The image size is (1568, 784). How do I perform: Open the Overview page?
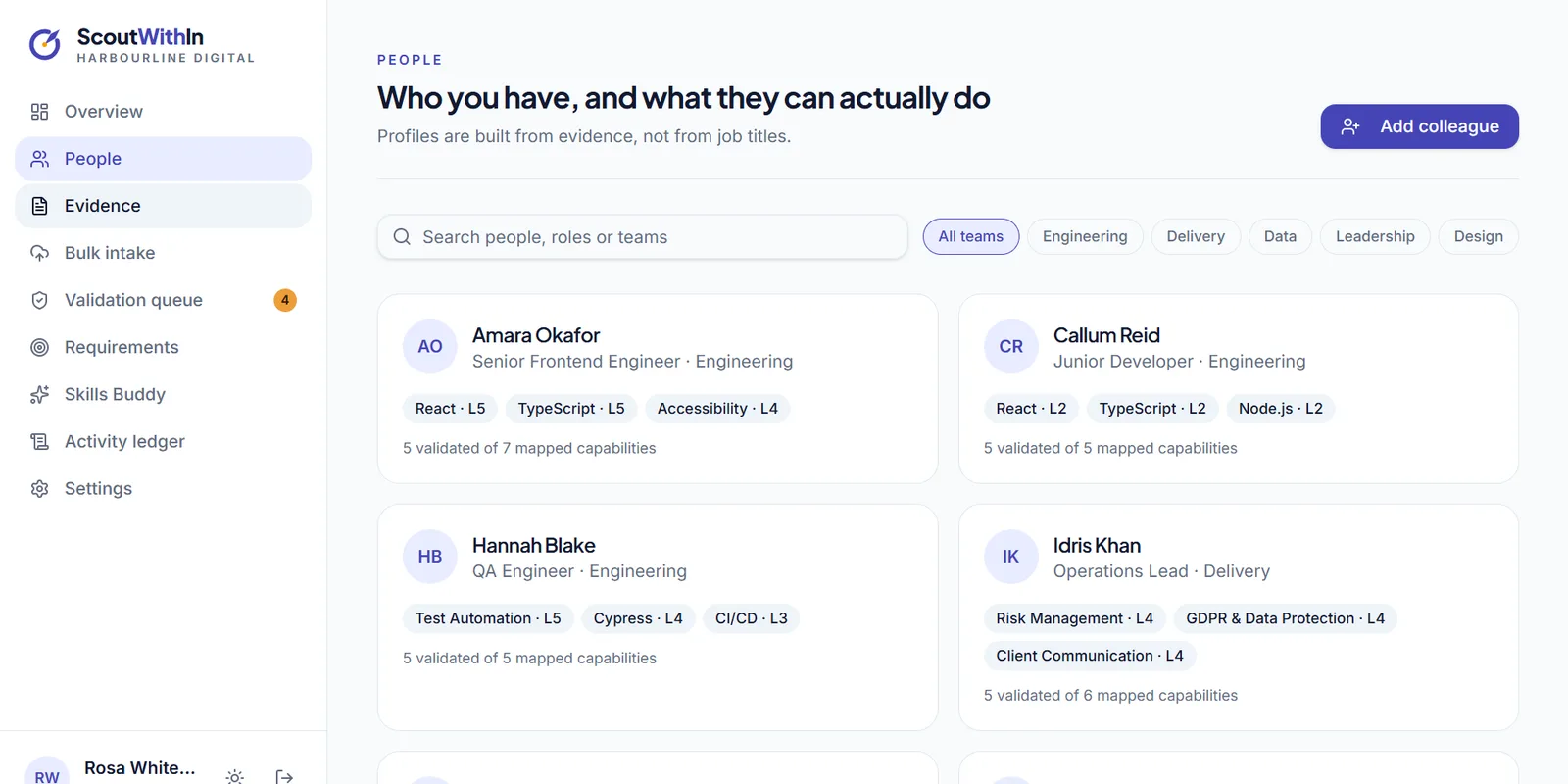click(x=163, y=112)
